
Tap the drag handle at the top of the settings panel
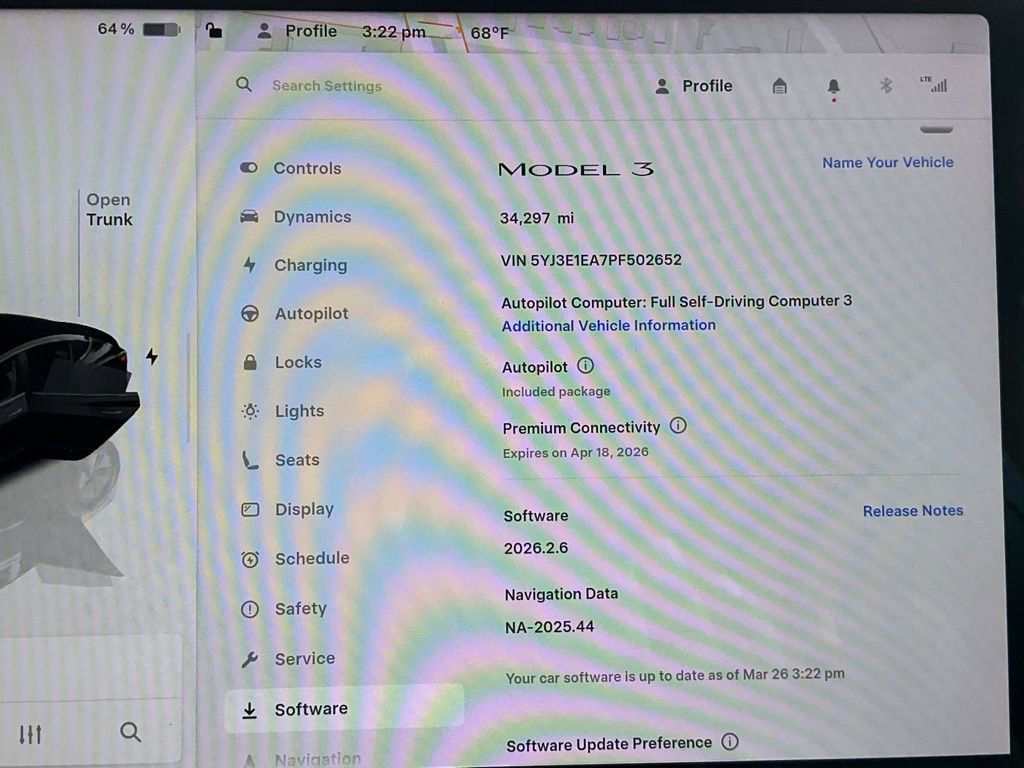click(x=936, y=130)
